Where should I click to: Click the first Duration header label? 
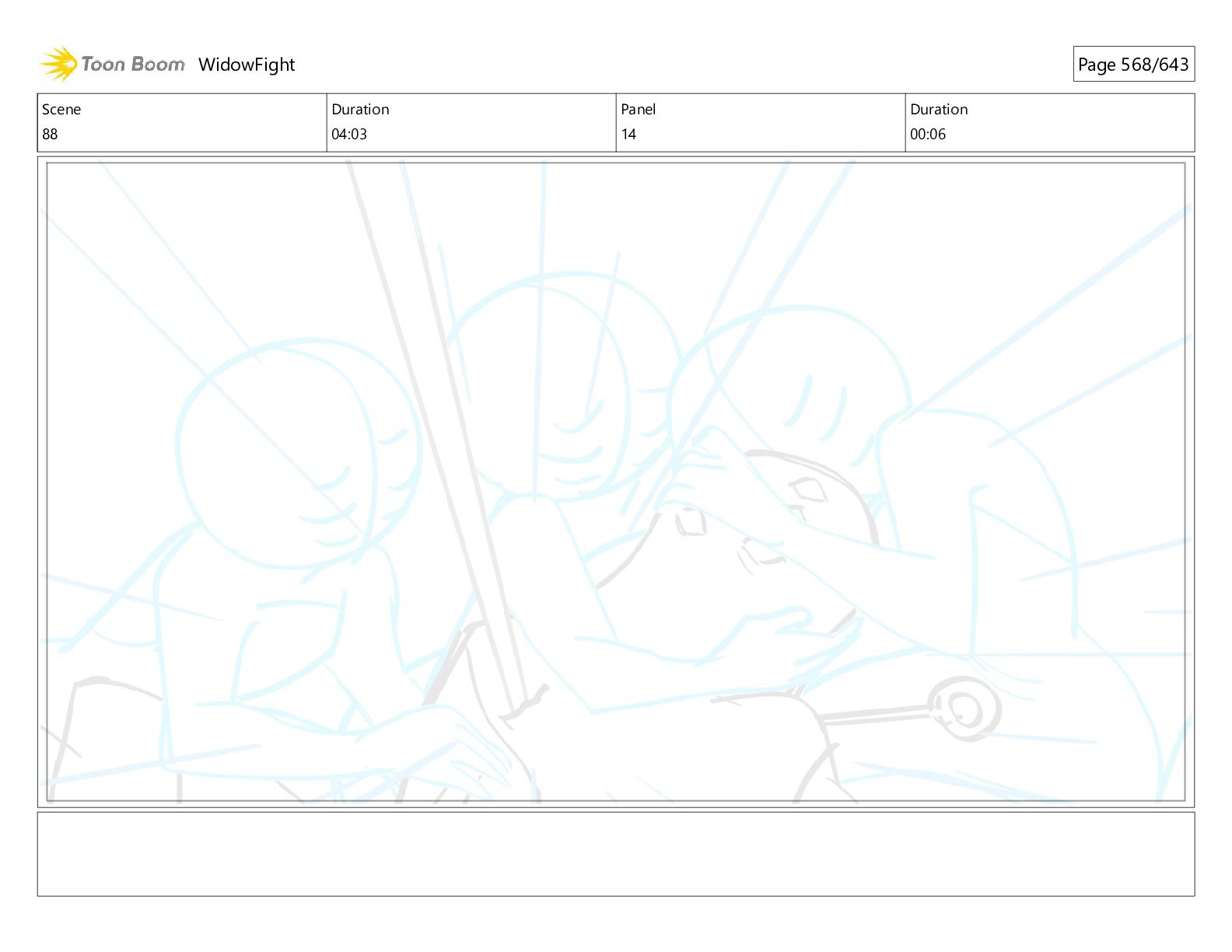click(360, 110)
